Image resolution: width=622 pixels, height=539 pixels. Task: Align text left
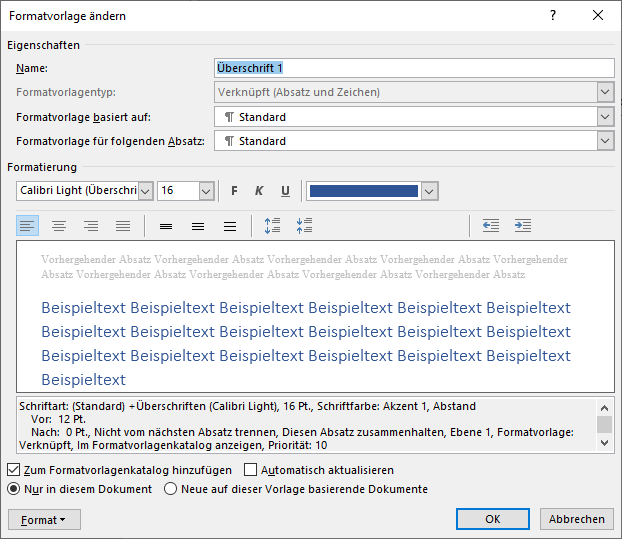(27, 226)
